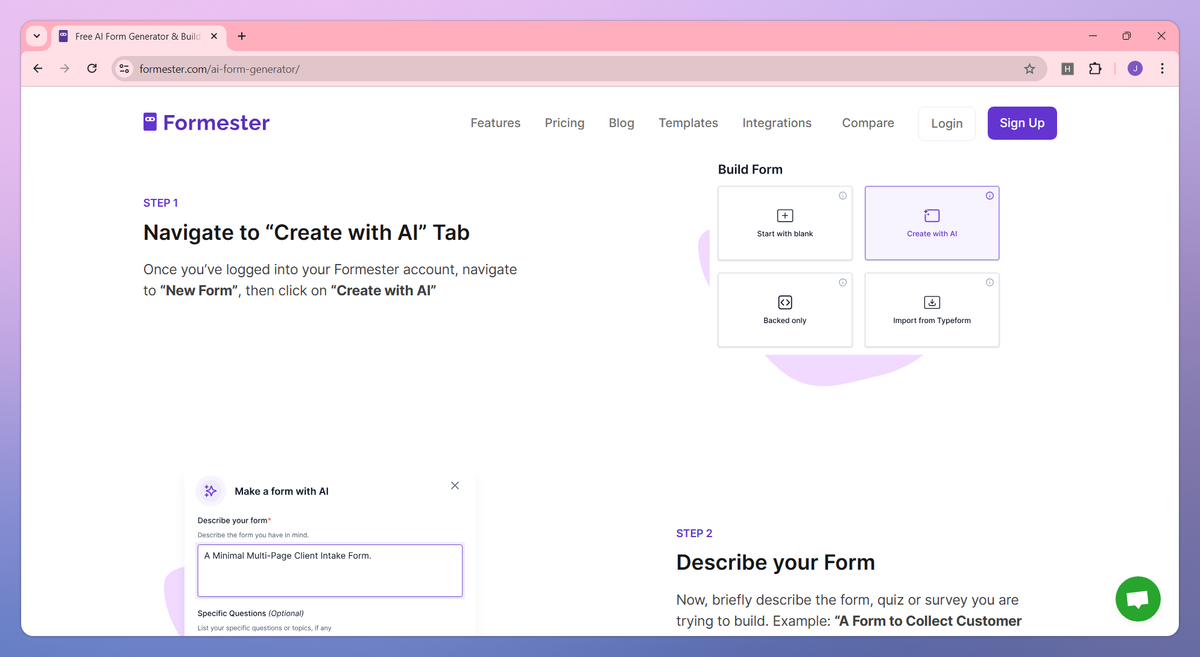Viewport: 1200px width, 657px height.
Task: Click info icon on Backed only card
Action: point(843,283)
